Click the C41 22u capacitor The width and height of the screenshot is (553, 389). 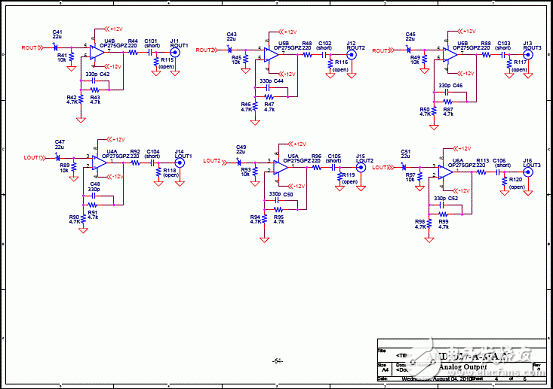55,47
